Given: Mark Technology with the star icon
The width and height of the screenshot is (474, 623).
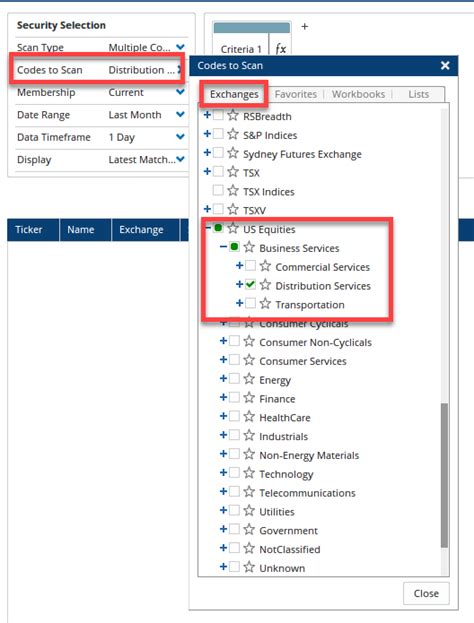Looking at the screenshot, I should click(249, 473).
